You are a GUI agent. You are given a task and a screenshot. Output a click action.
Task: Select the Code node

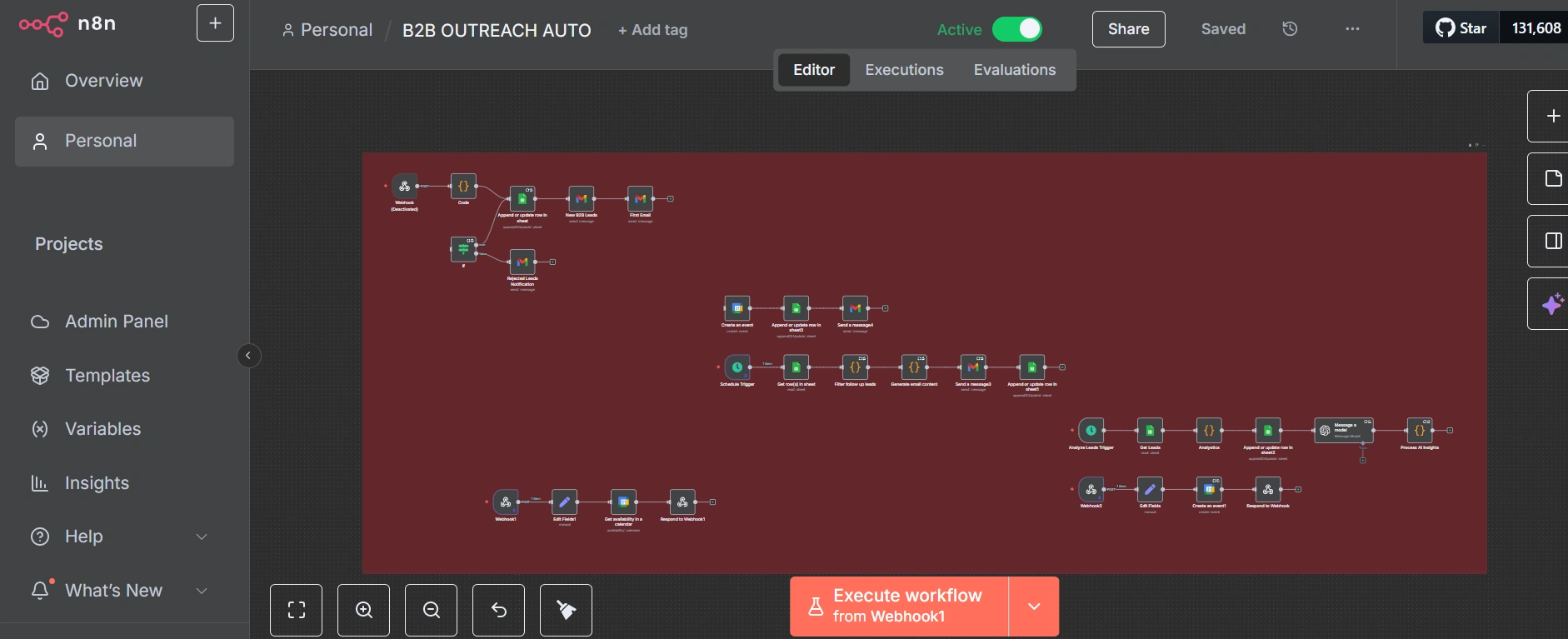tap(463, 186)
